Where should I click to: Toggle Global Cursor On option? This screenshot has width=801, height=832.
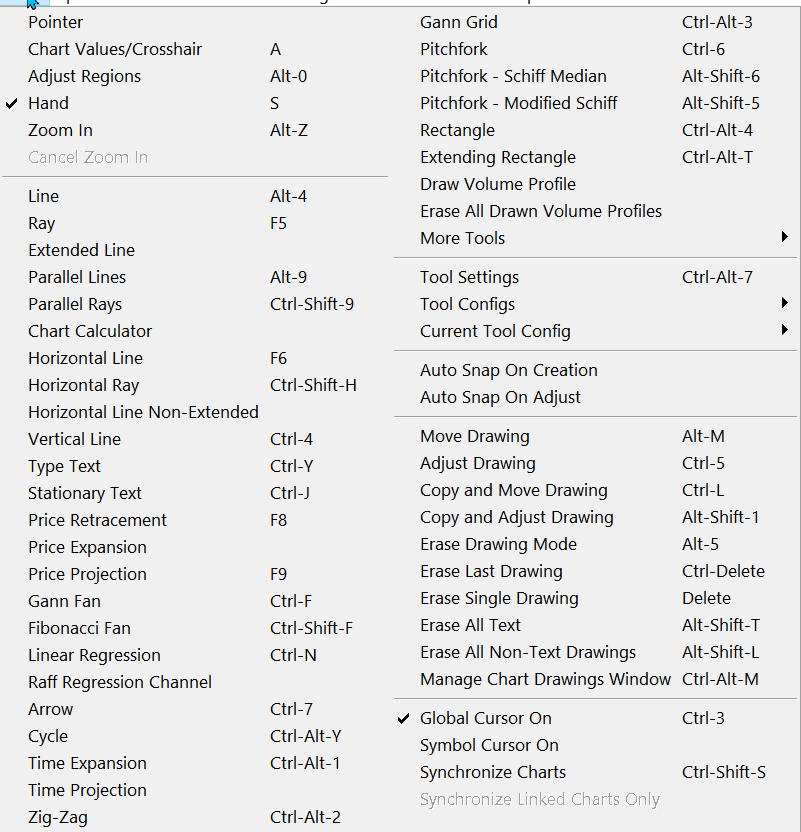[486, 718]
